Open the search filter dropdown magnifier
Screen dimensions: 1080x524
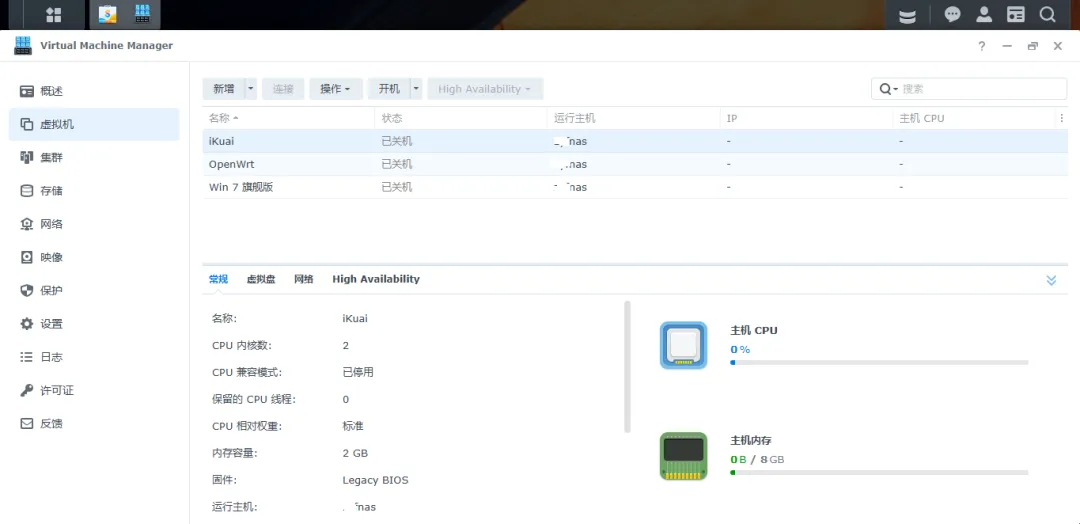(x=889, y=89)
